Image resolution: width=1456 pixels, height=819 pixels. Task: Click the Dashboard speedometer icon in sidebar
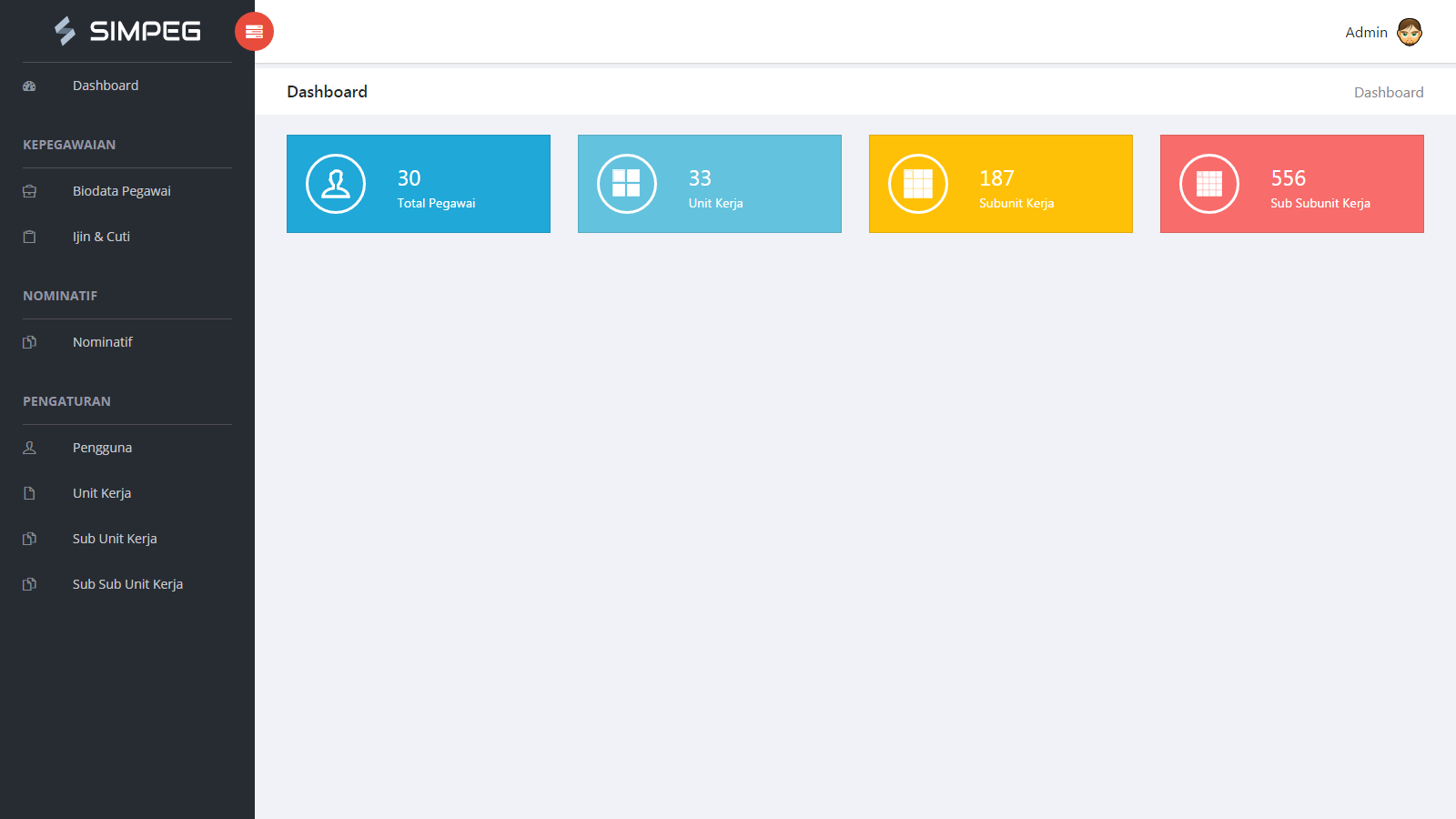[x=29, y=86]
